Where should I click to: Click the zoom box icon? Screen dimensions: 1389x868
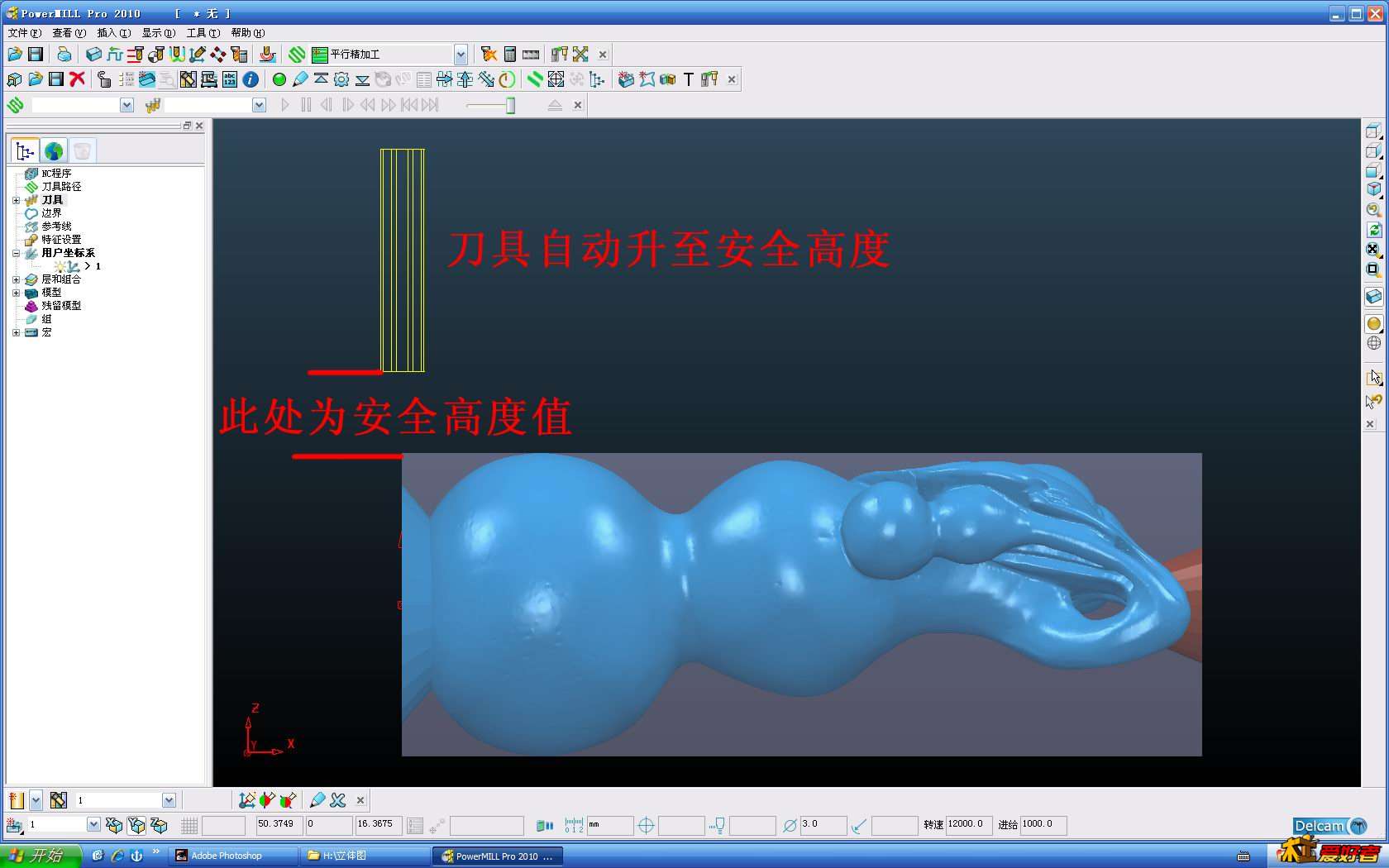pos(1373,269)
